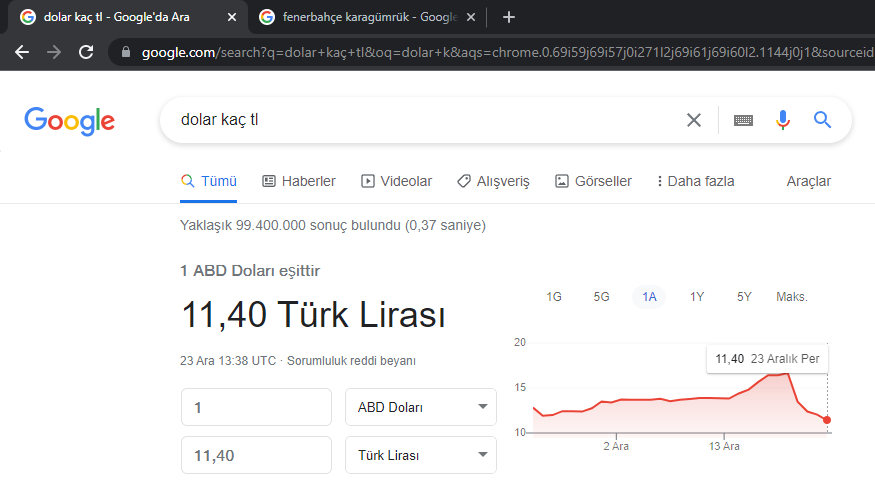
Task: Click in the 'dolar kaç tl' search field
Action: click(424, 120)
